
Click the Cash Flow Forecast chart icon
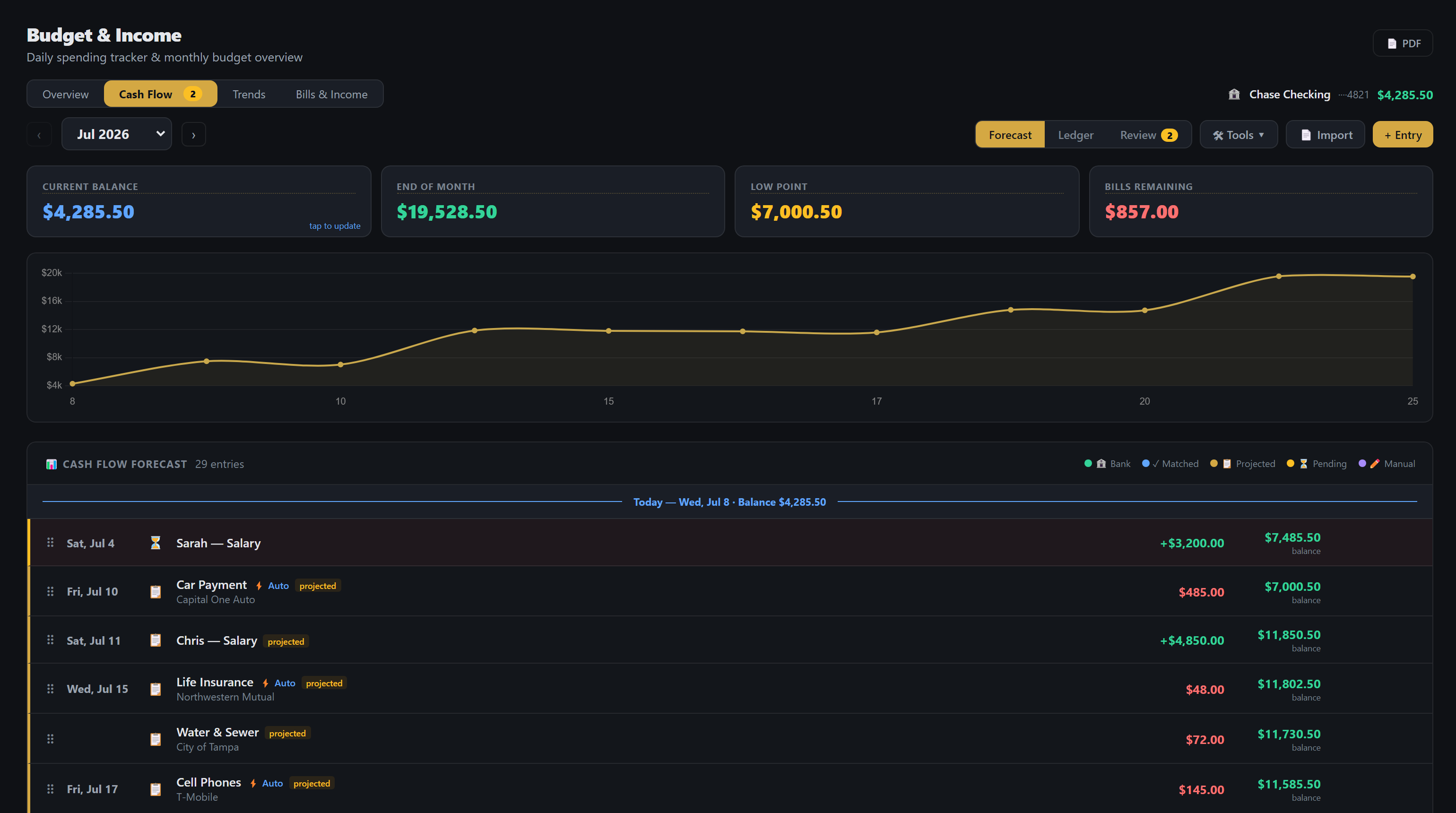pos(52,465)
